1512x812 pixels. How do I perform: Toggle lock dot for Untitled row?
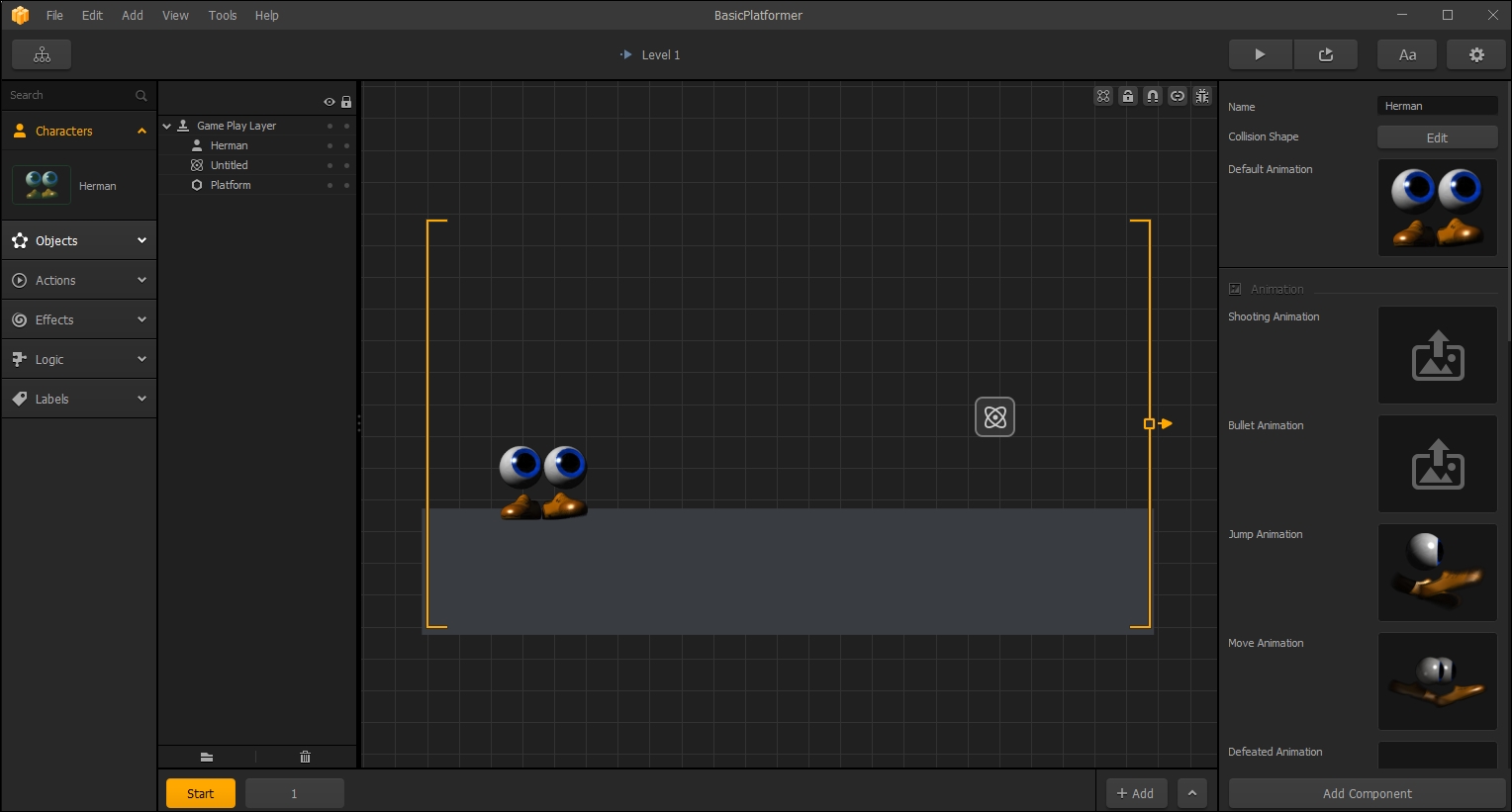point(346,165)
